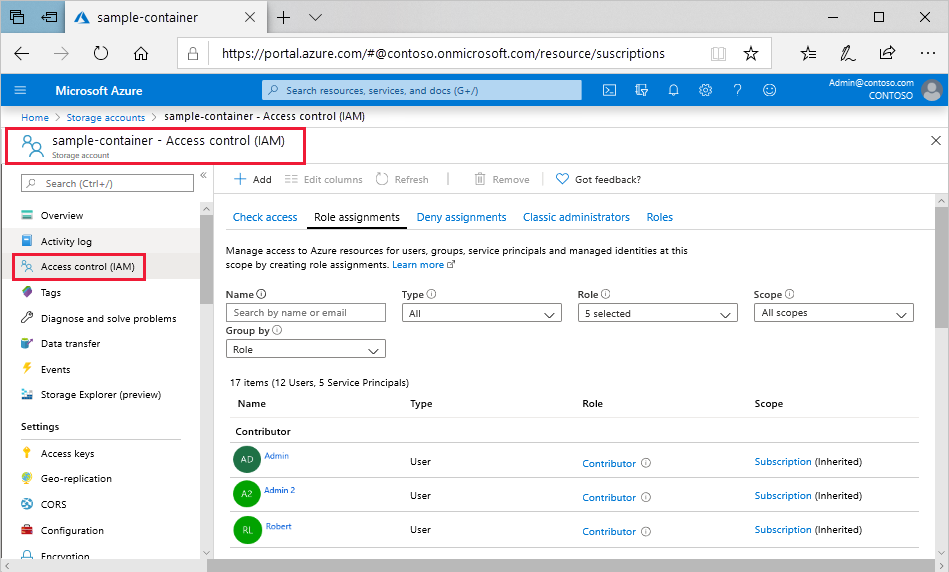Add page to favorites star icon

[x=750, y=53]
